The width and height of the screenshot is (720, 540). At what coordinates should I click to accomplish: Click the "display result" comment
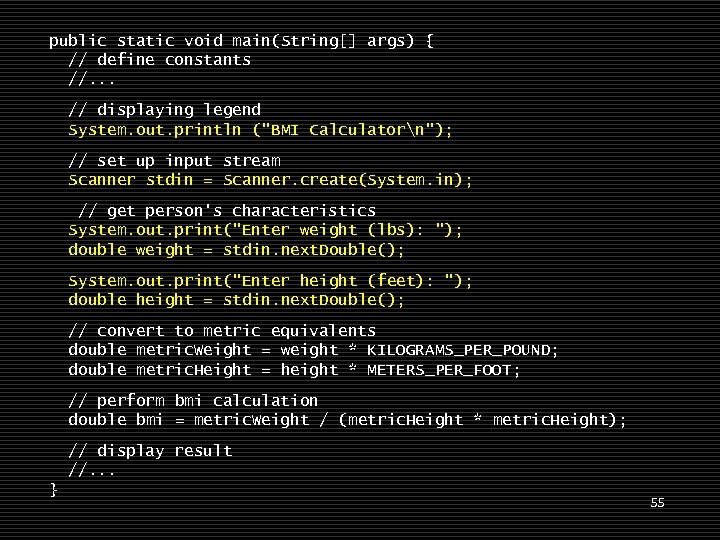(x=150, y=451)
